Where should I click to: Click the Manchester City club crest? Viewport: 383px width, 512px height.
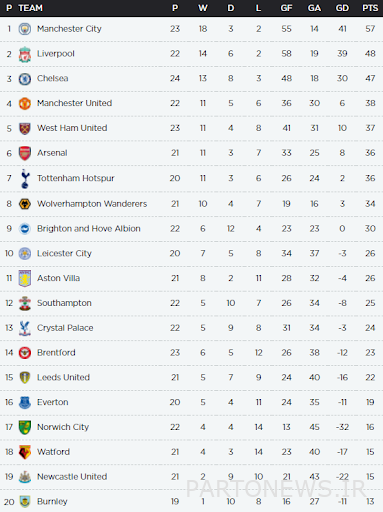point(25,29)
